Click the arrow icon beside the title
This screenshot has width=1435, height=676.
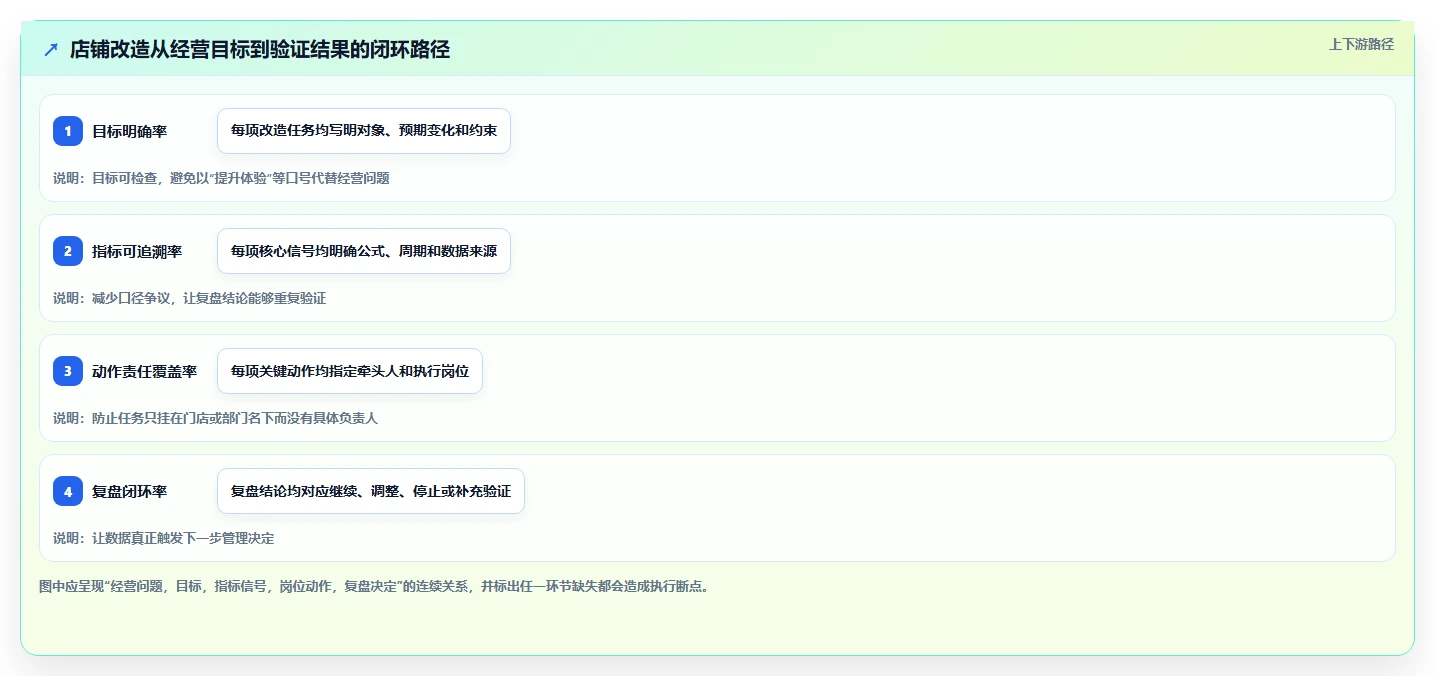pyautogui.click(x=51, y=50)
